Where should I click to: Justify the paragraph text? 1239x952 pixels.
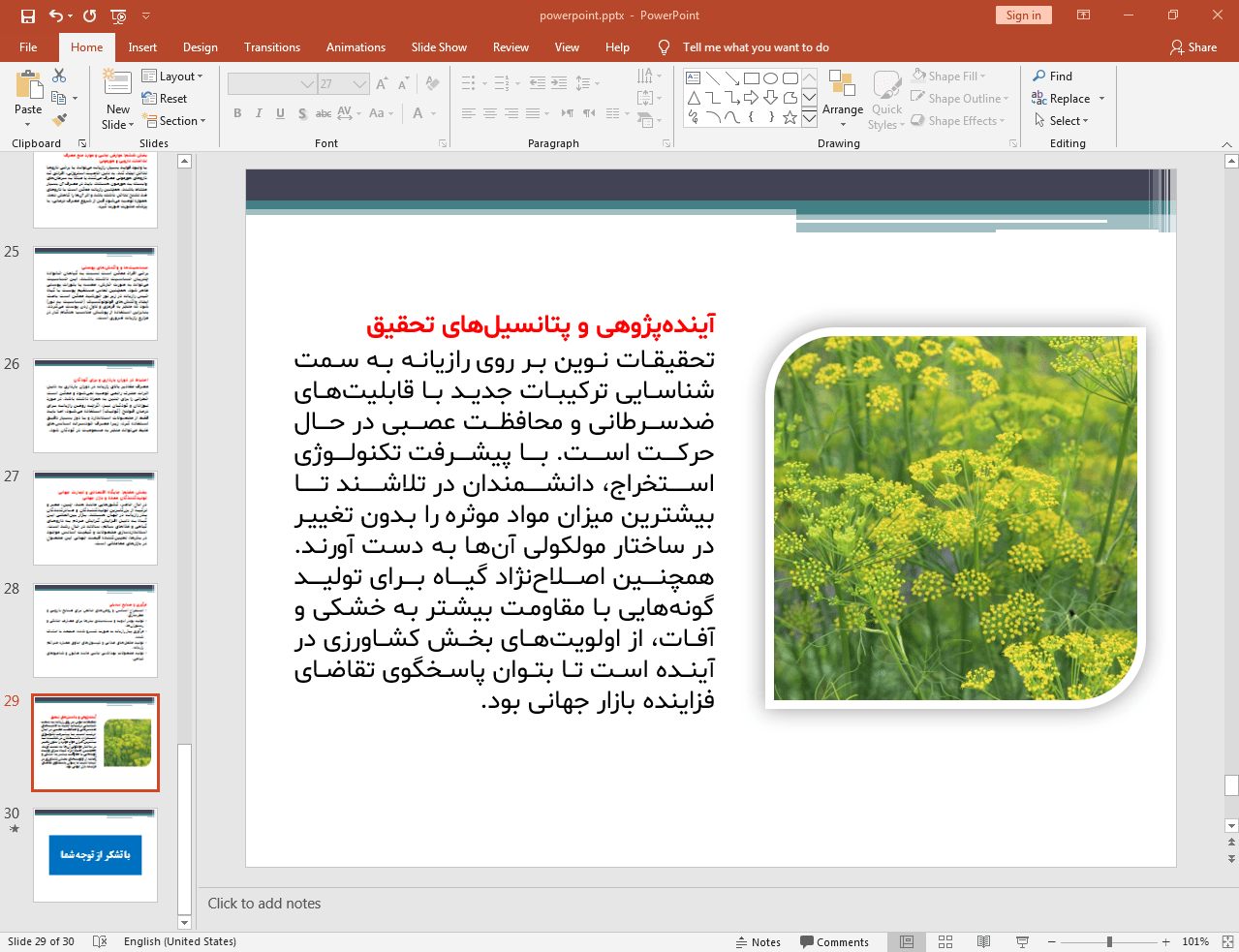533,113
